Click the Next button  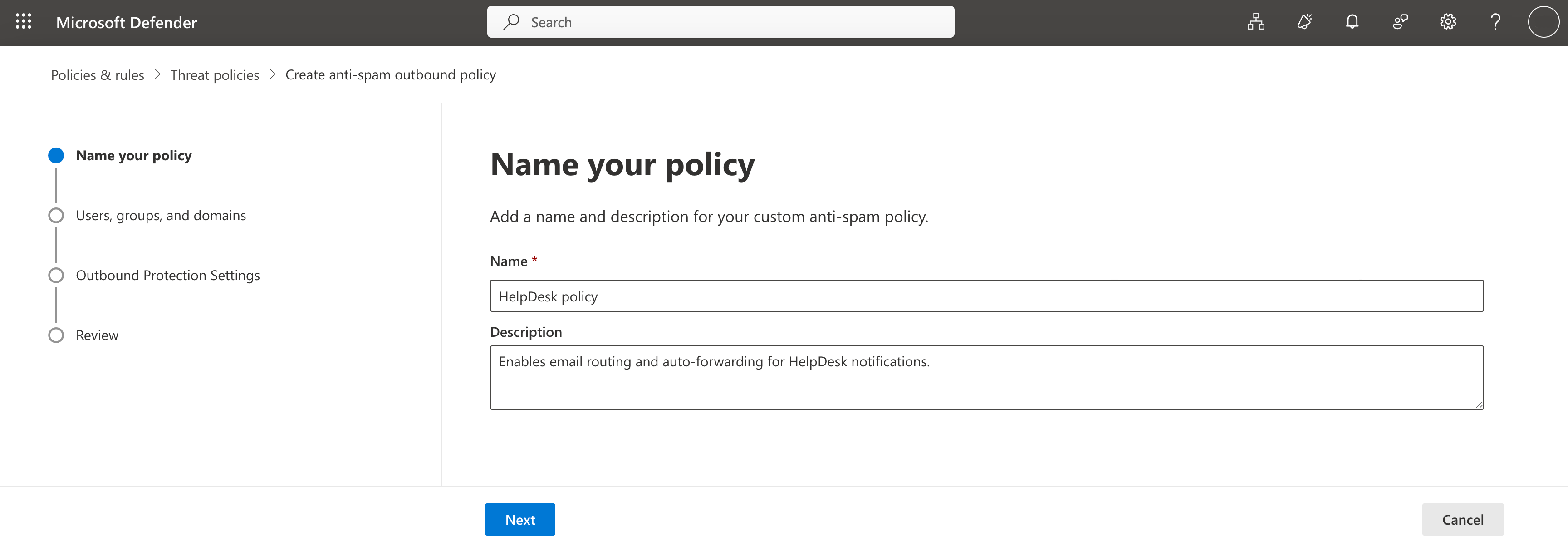pyautogui.click(x=520, y=520)
